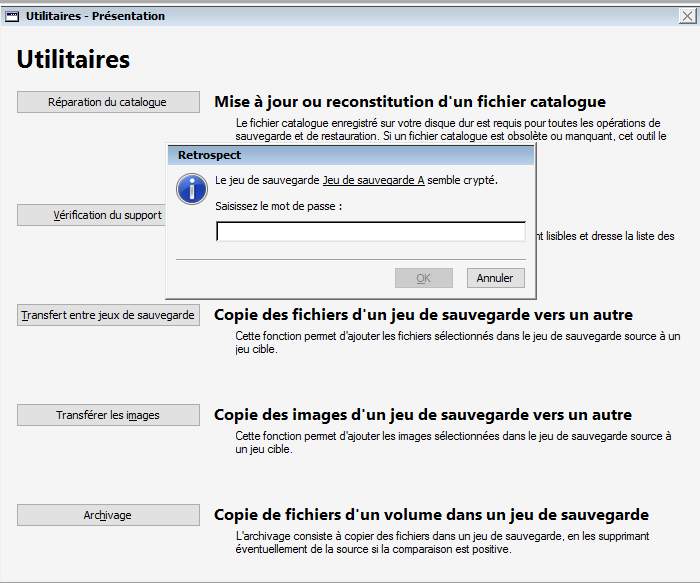This screenshot has width=700, height=583.
Task: Click the window icon in the title bar
Action: pos(13,16)
